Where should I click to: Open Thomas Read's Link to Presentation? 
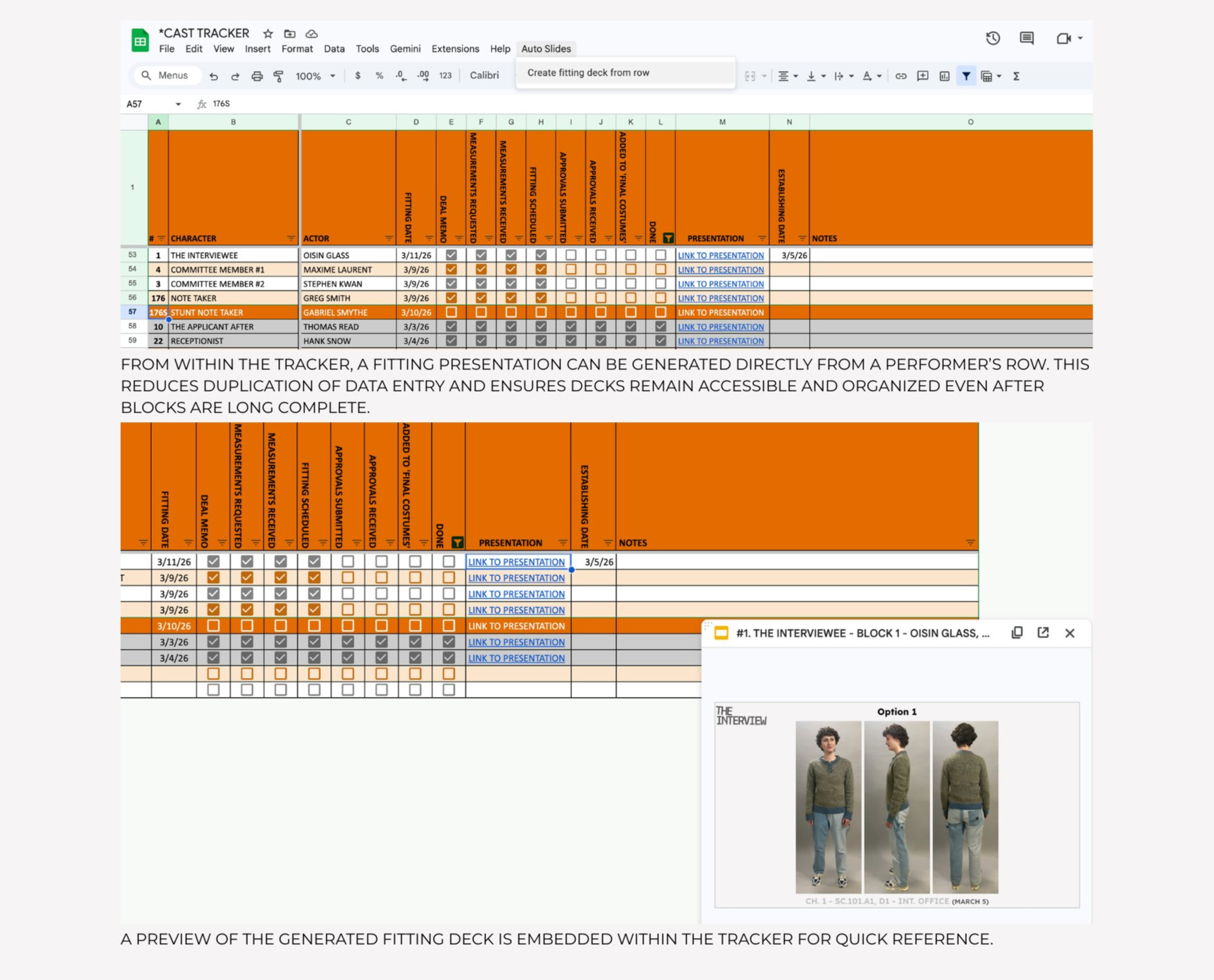pyautogui.click(x=720, y=327)
